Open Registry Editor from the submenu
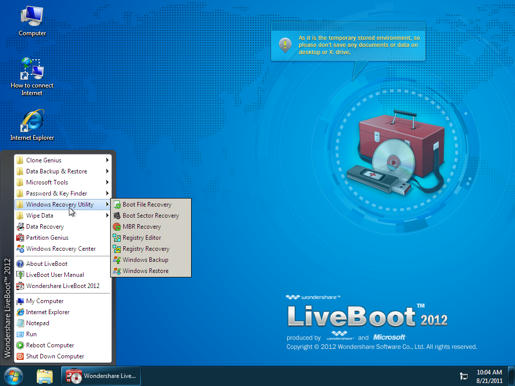The image size is (515, 386). click(151, 238)
